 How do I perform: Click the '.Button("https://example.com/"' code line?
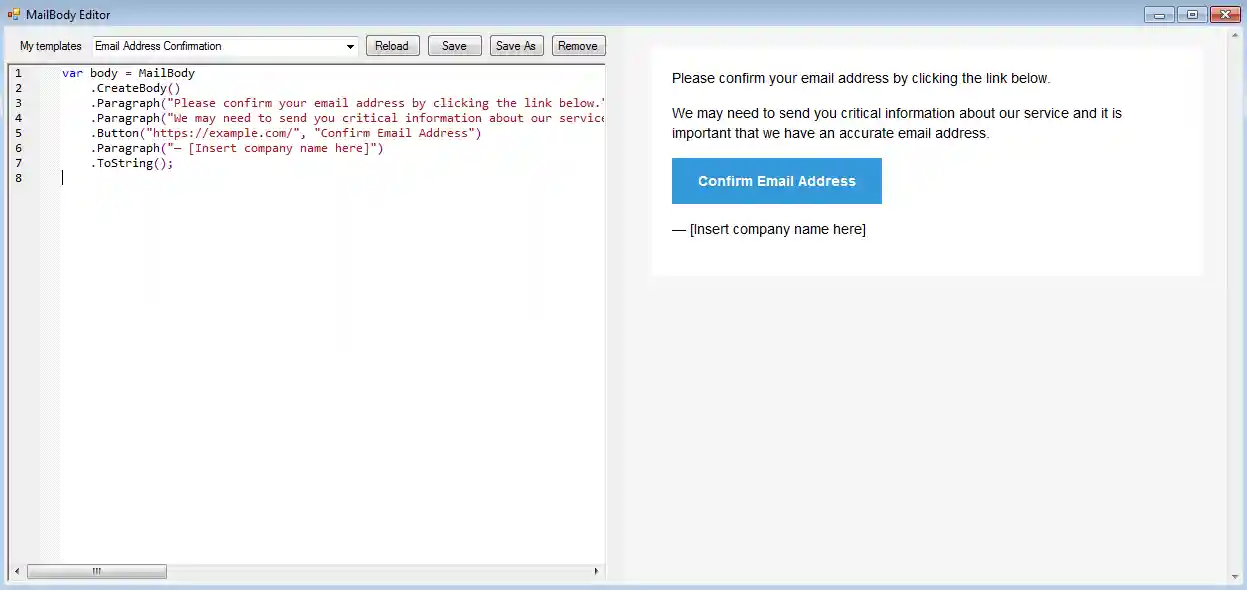coord(286,133)
